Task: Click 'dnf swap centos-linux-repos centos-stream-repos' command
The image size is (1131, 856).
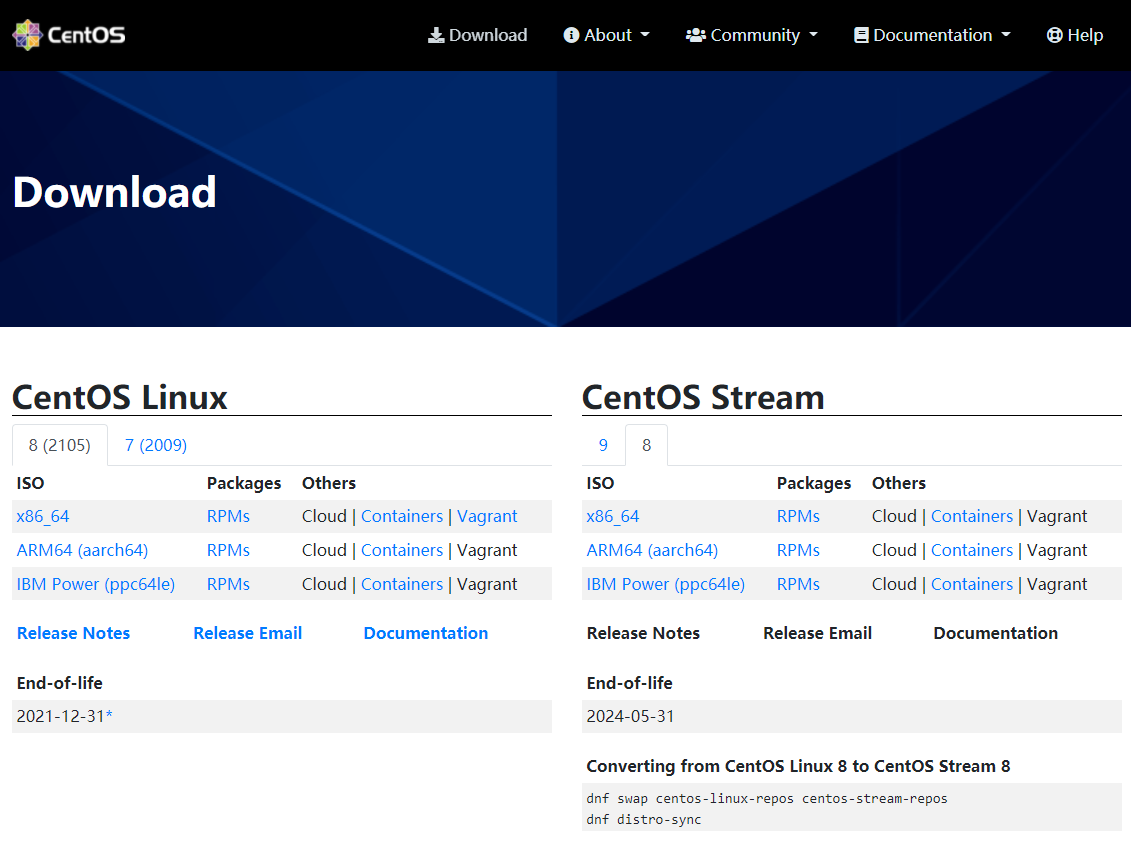Action: [767, 798]
